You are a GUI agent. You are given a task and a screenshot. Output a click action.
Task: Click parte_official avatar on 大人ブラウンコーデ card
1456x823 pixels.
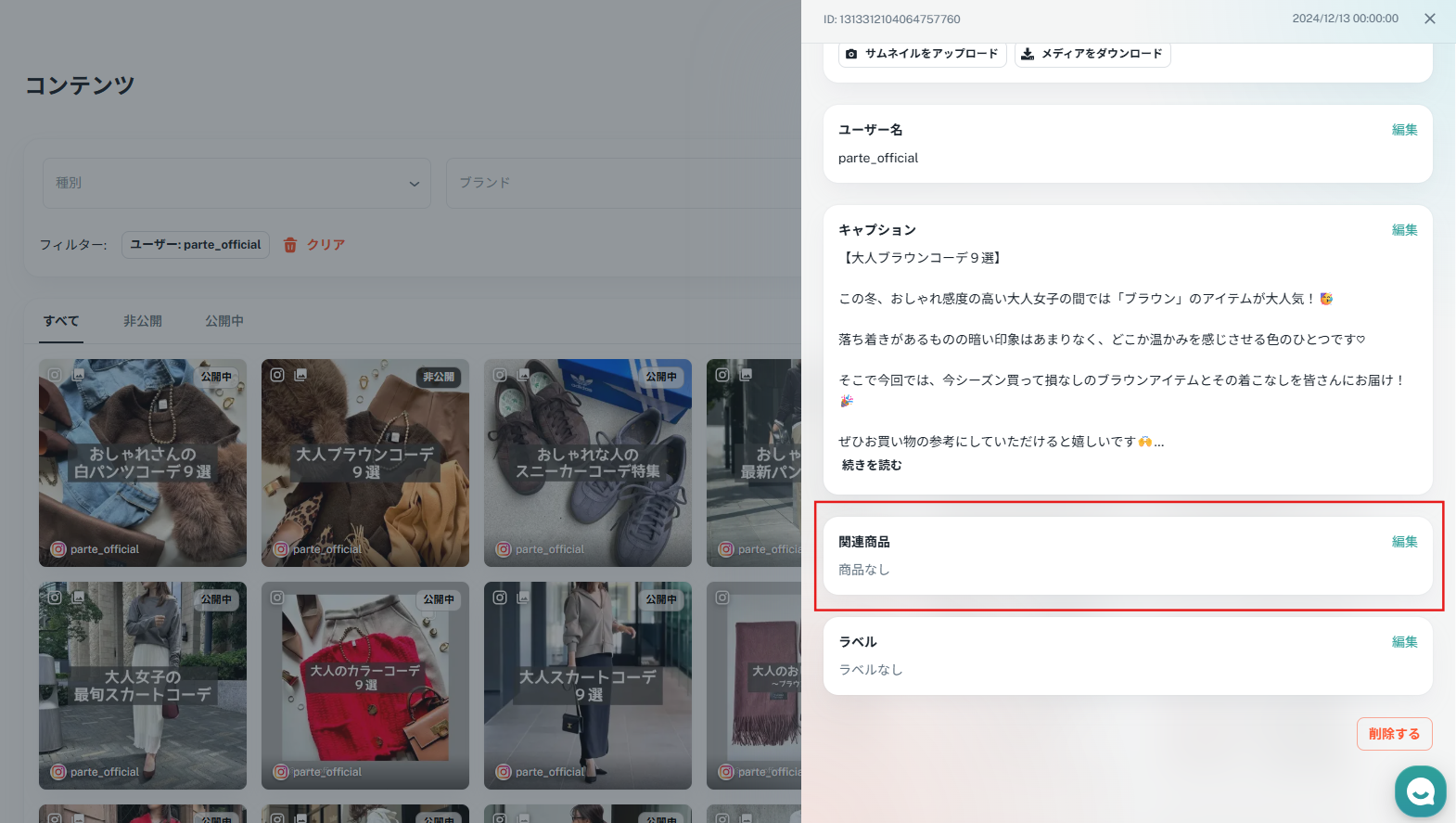pyautogui.click(x=281, y=549)
